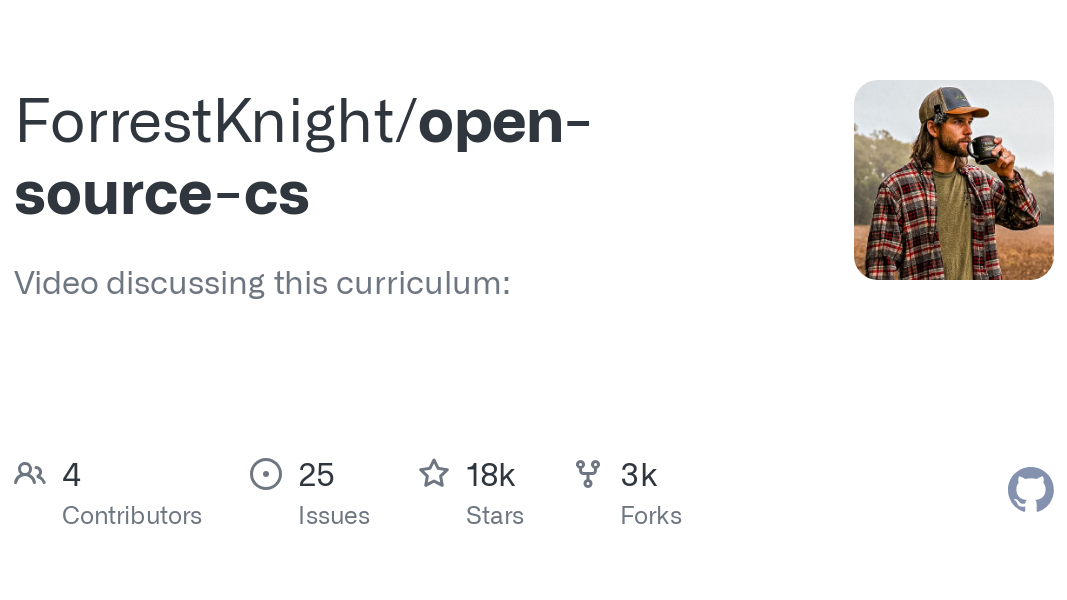Click the GitHub Octocat logo
1067x600 pixels.
[x=1030, y=489]
